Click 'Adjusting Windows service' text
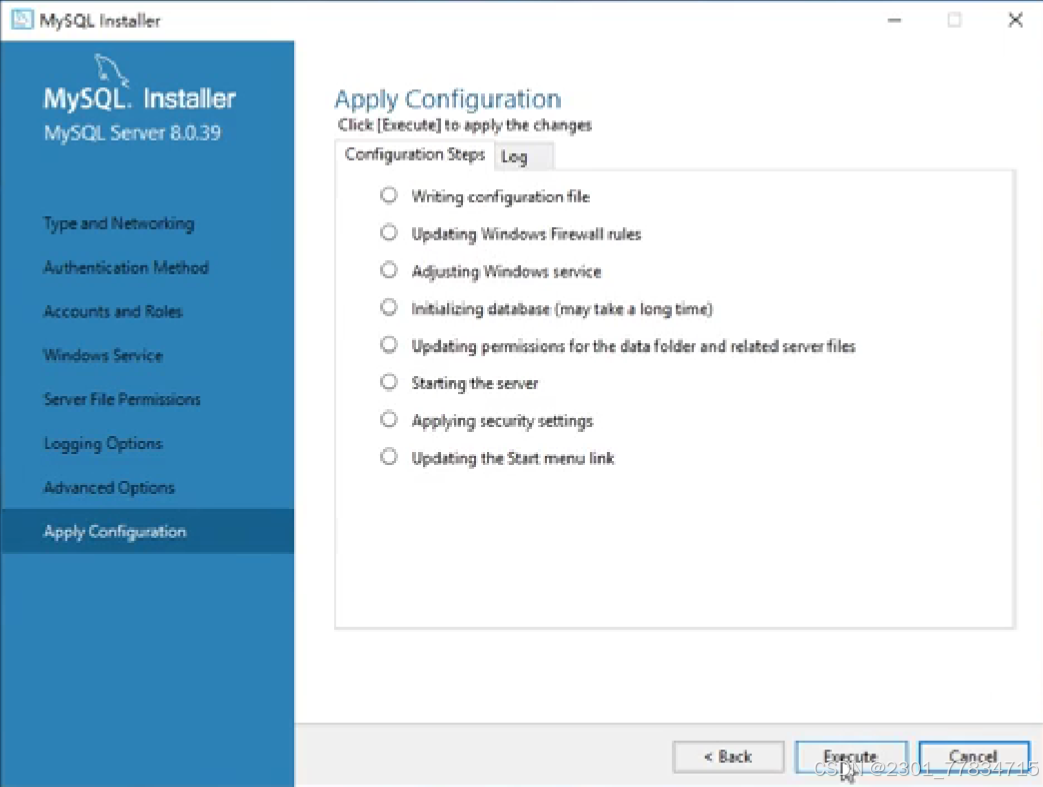1043x787 pixels. [x=506, y=271]
